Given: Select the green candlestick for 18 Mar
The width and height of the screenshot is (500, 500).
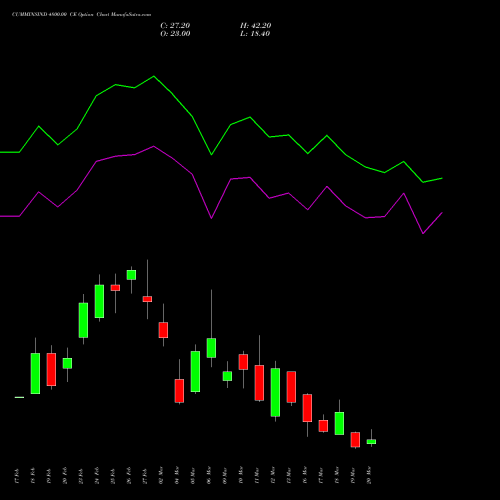Looking at the screenshot, I should tap(339, 423).
